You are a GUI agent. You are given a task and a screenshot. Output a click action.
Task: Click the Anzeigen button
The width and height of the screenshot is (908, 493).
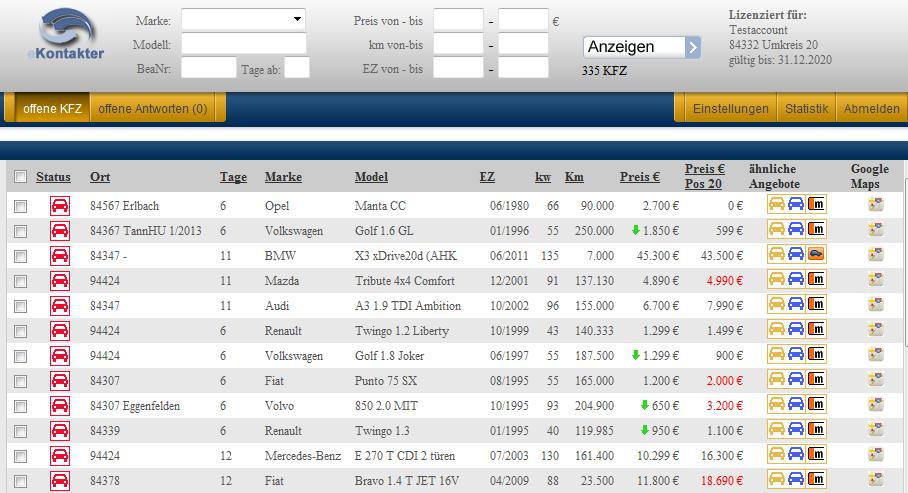(x=642, y=47)
